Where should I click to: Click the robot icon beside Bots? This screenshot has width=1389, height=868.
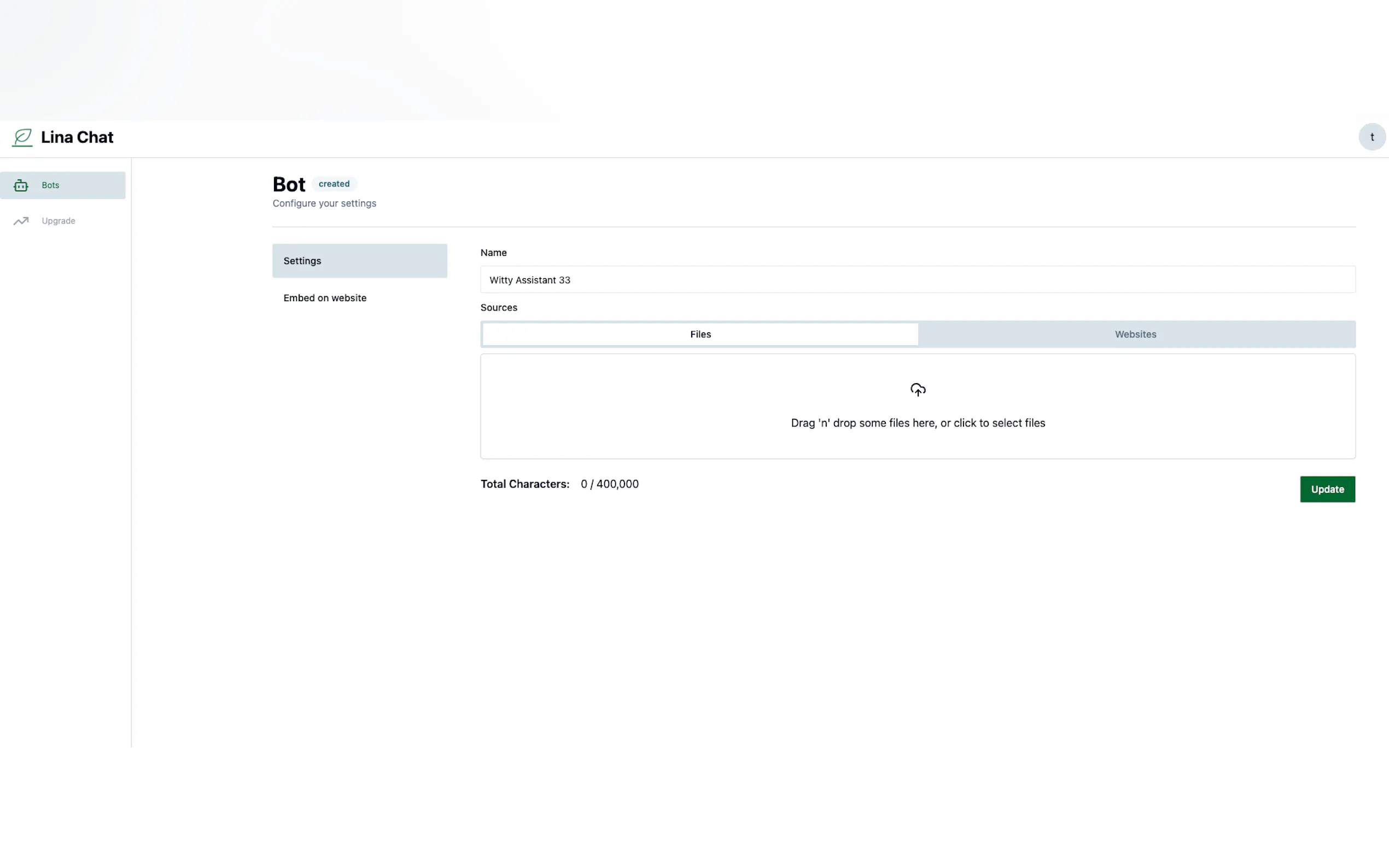click(x=21, y=185)
